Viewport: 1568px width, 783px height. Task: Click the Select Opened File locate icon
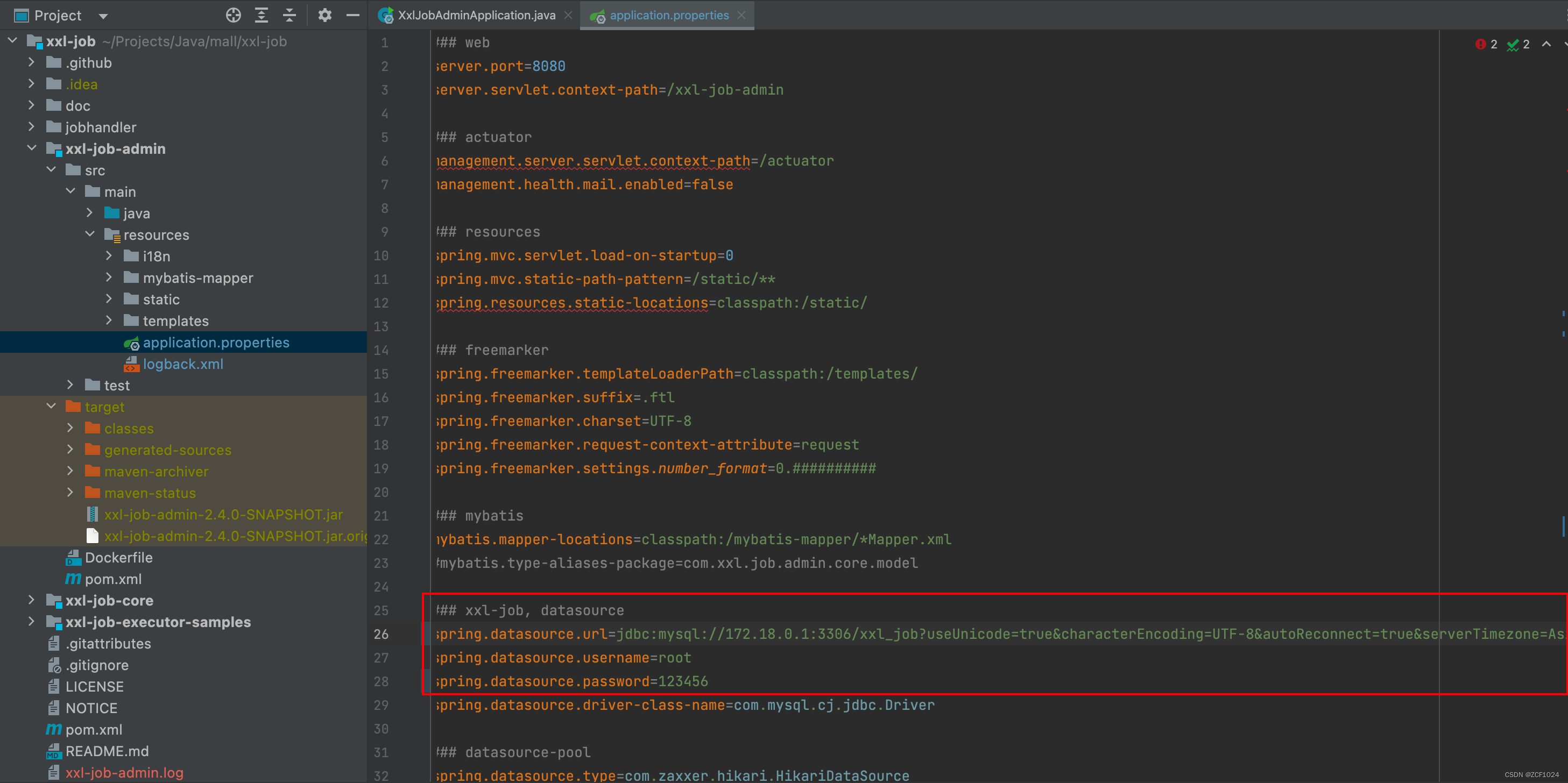[233, 15]
